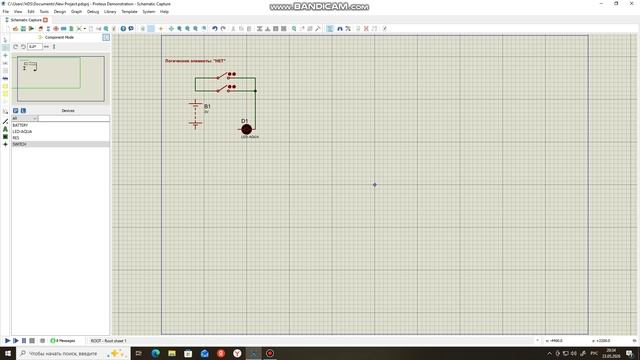
Task: Click the rotate anticlockwise button
Action: point(23,47)
